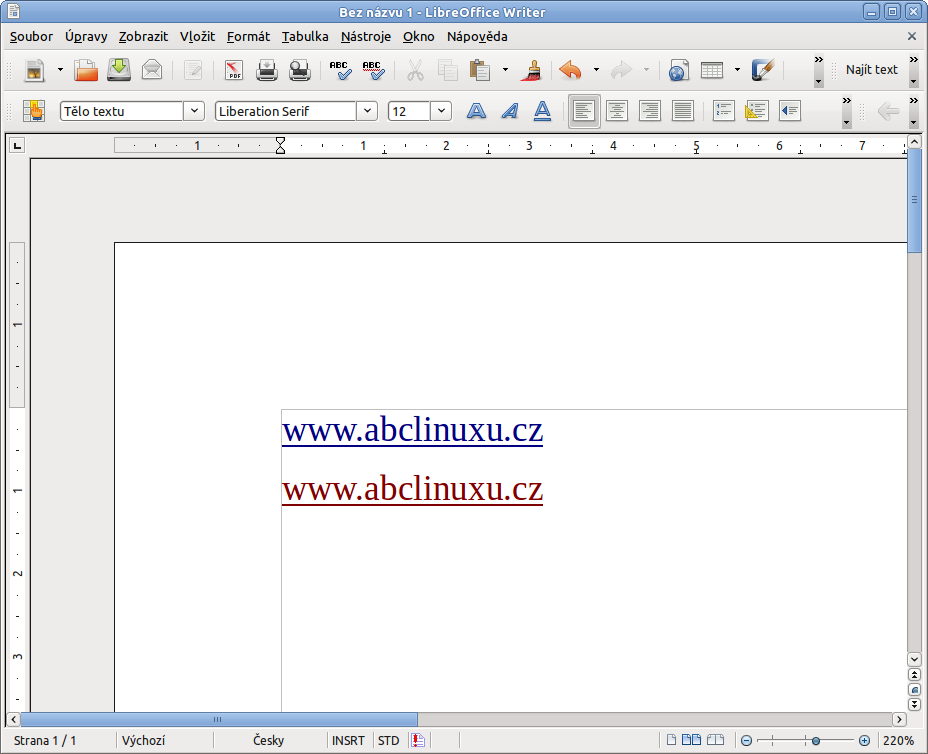The width and height of the screenshot is (928, 754).
Task: Toggle italic formatting
Action: point(510,111)
